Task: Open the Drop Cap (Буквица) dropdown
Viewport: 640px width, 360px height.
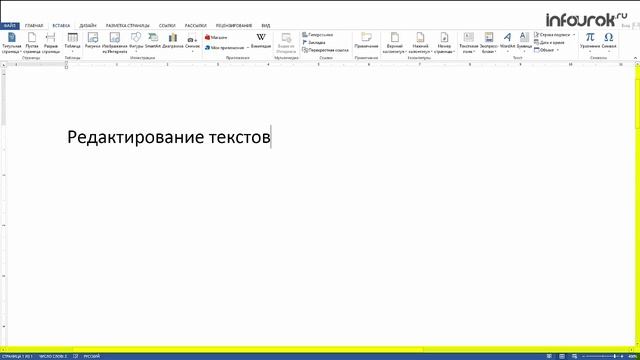Action: (524, 43)
